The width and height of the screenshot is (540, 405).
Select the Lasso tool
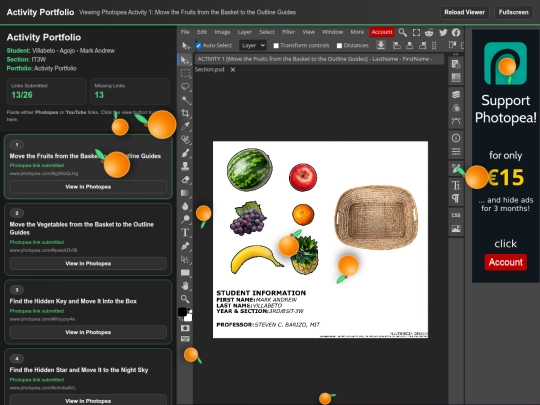coord(185,86)
